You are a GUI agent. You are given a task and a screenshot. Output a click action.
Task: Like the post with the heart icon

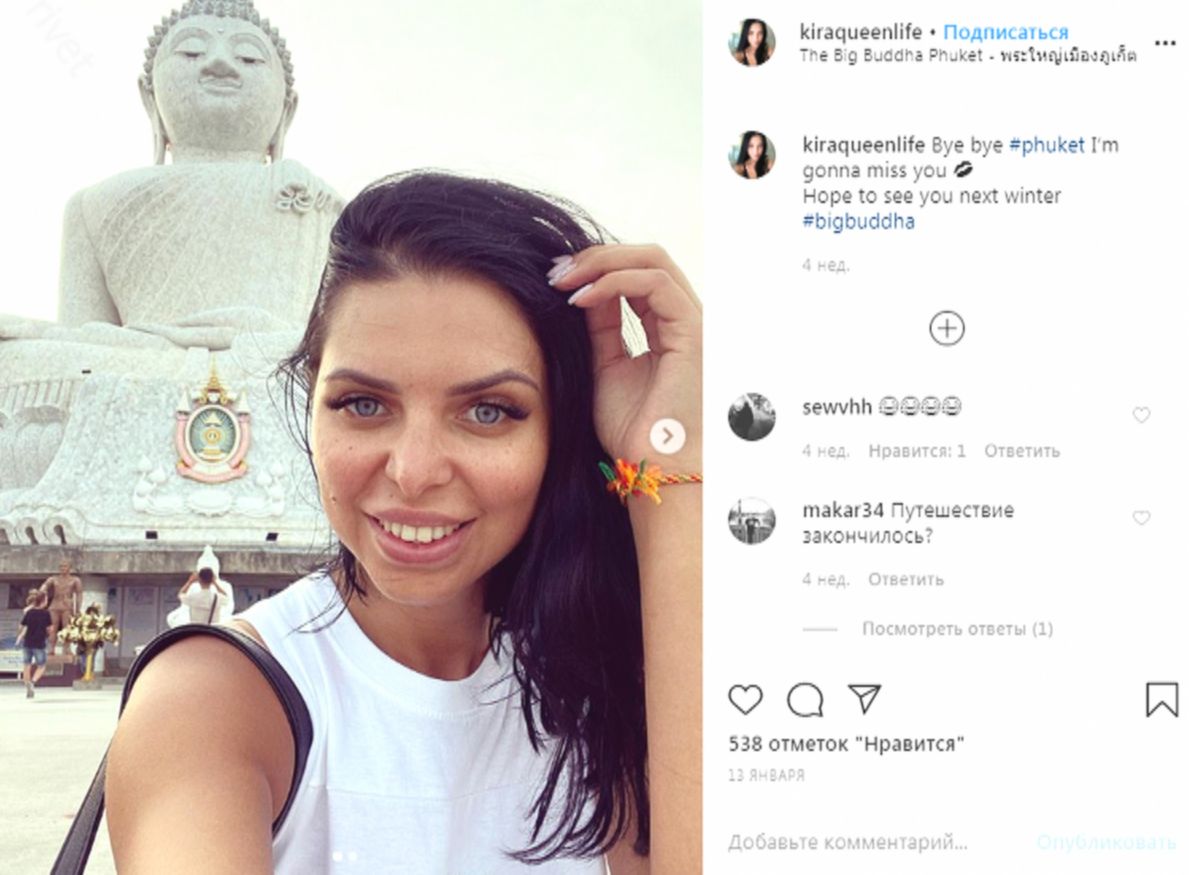tap(745, 700)
